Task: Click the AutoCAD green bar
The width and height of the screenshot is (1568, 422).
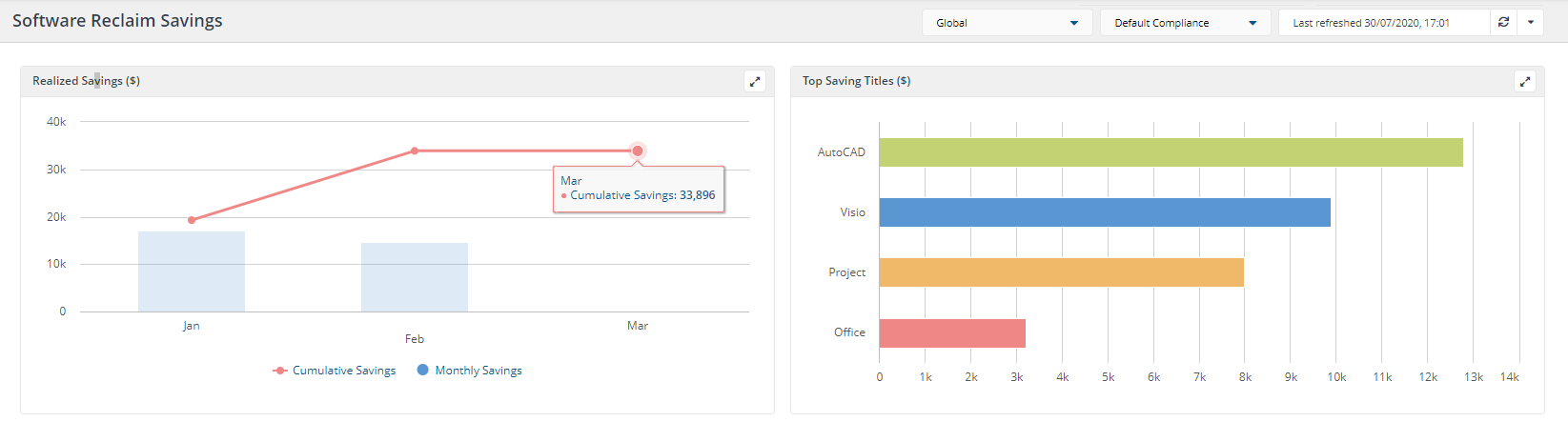Action: (1171, 152)
